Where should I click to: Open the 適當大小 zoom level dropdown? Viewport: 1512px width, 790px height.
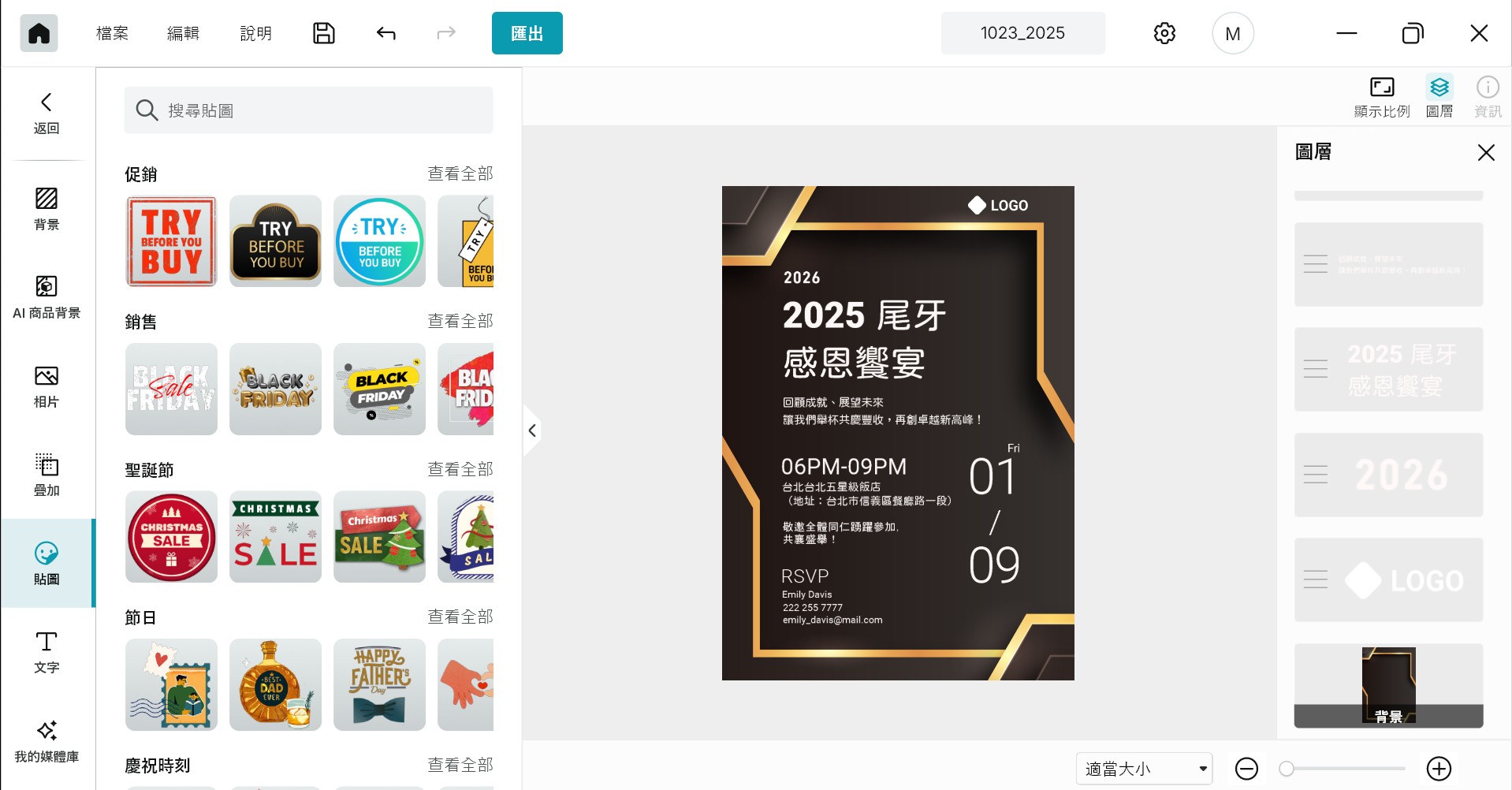coord(1143,768)
